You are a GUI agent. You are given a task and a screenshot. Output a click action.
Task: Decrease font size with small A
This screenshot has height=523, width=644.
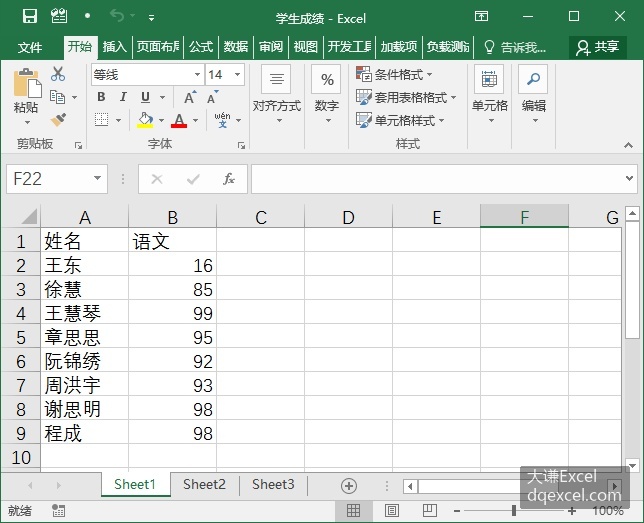(212, 97)
